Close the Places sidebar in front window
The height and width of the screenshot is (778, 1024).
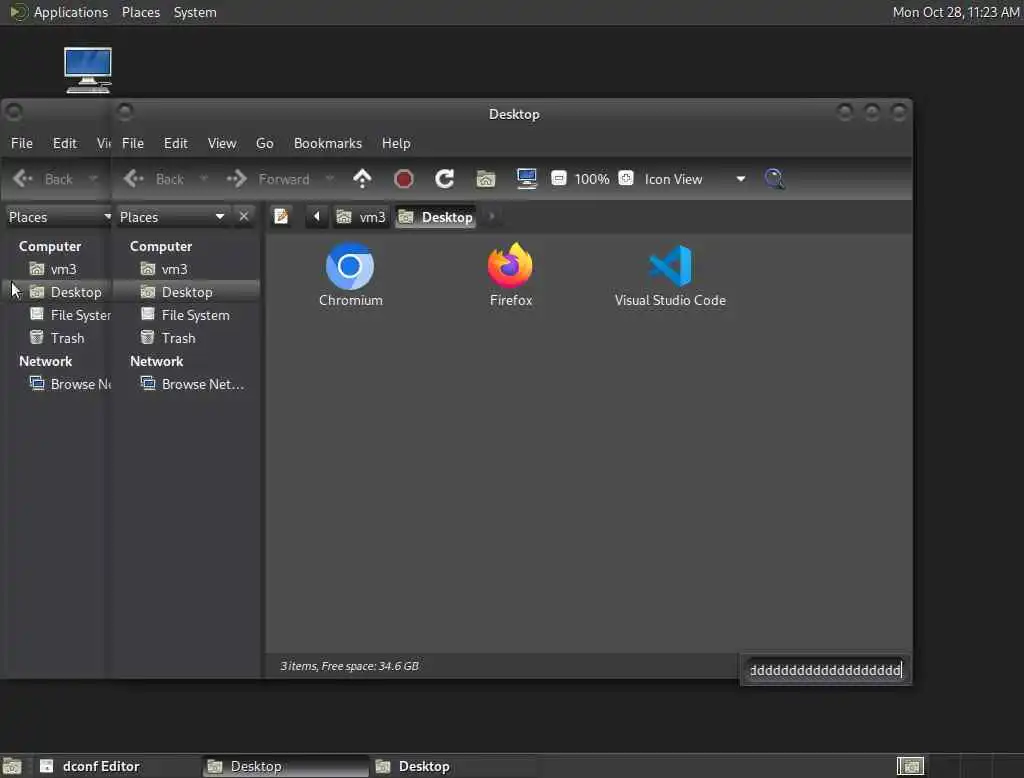tap(244, 216)
